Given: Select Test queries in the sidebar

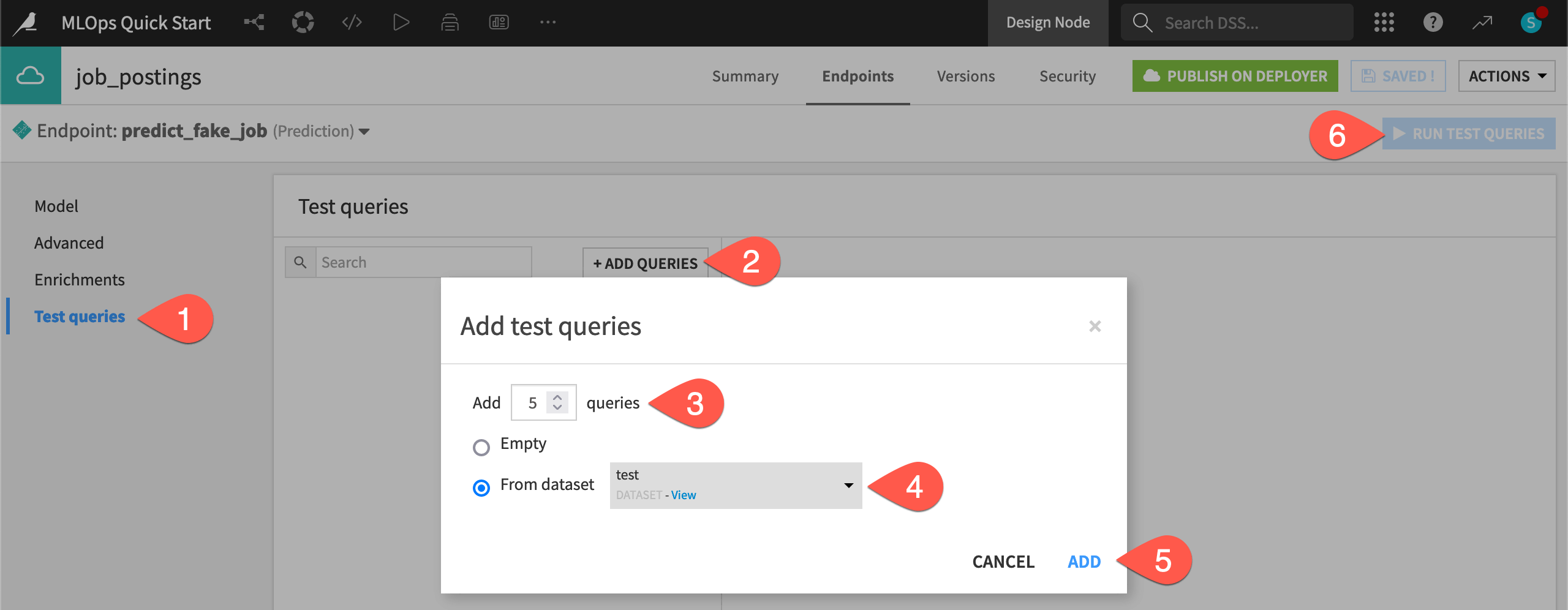Looking at the screenshot, I should pyautogui.click(x=80, y=317).
